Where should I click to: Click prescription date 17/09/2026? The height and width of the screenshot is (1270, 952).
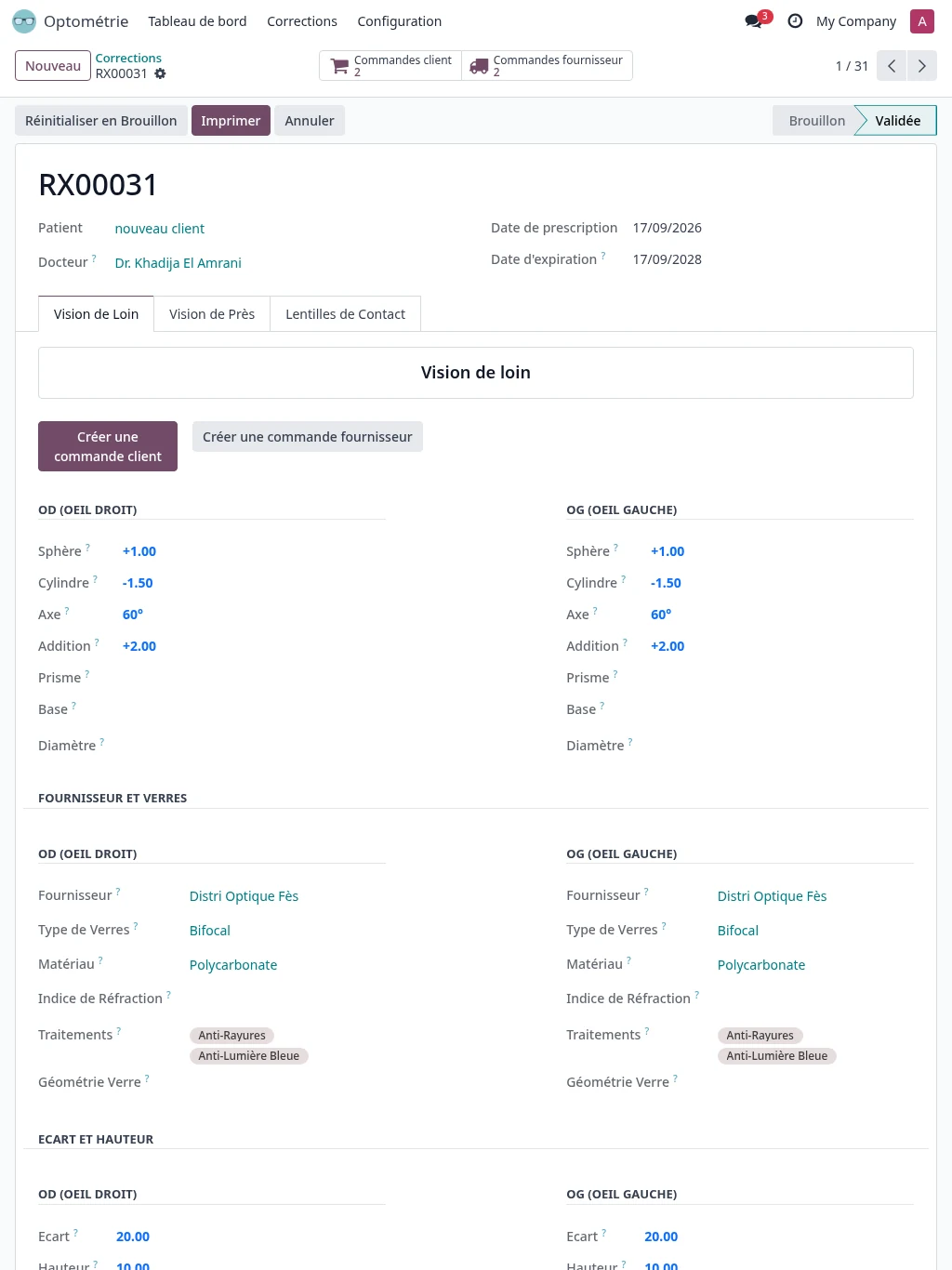[x=668, y=228]
